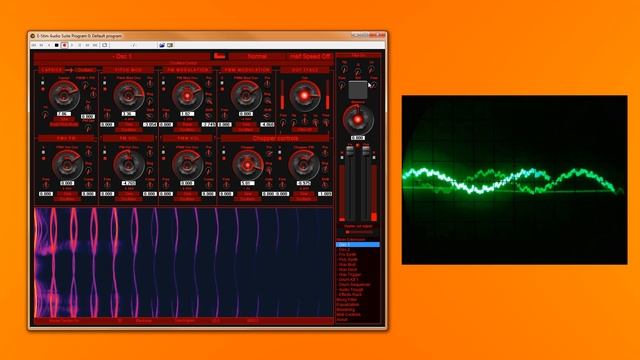Click the large PWM Modulation knob

246,96
